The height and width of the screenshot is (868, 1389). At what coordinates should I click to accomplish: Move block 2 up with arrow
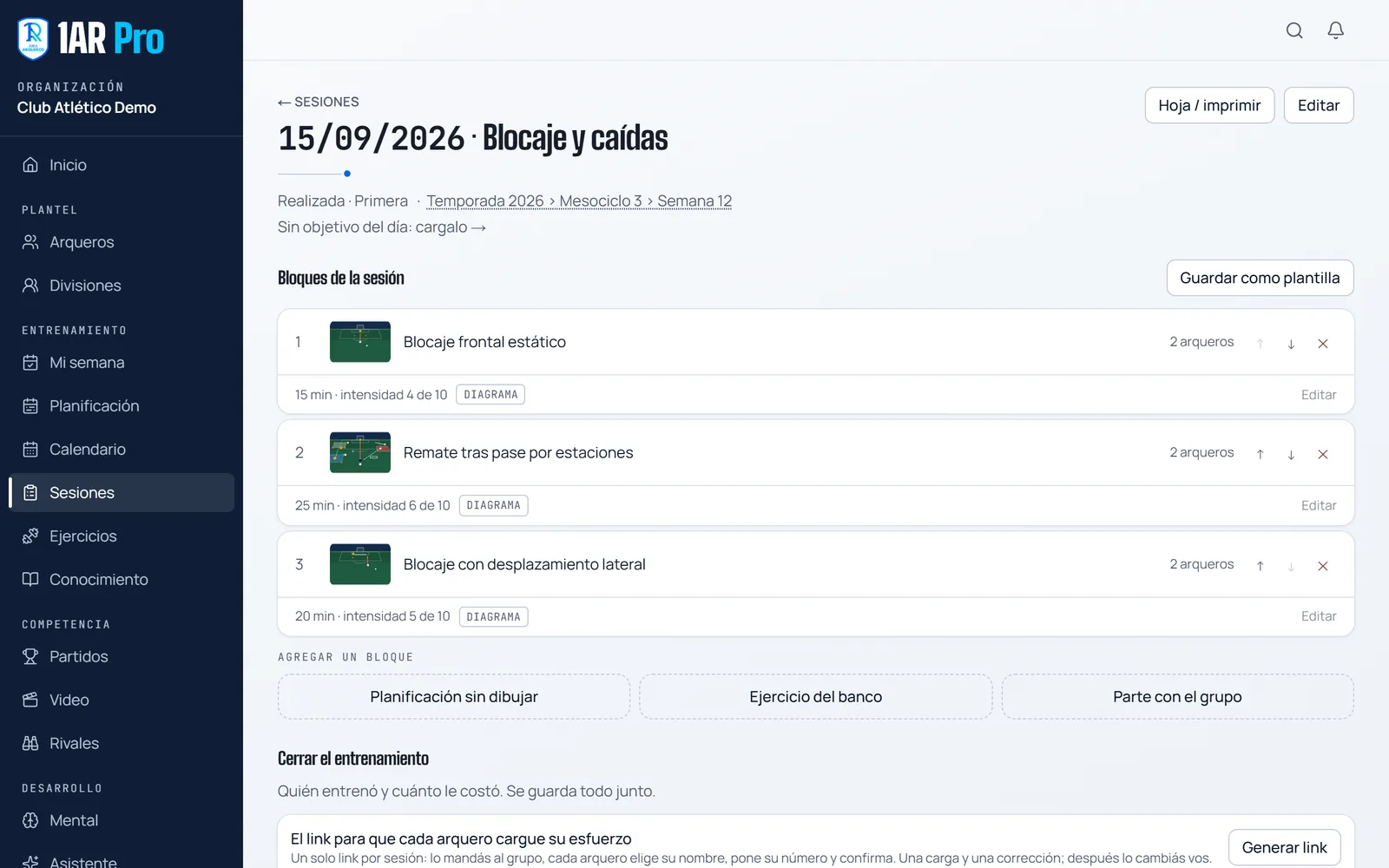1260,454
